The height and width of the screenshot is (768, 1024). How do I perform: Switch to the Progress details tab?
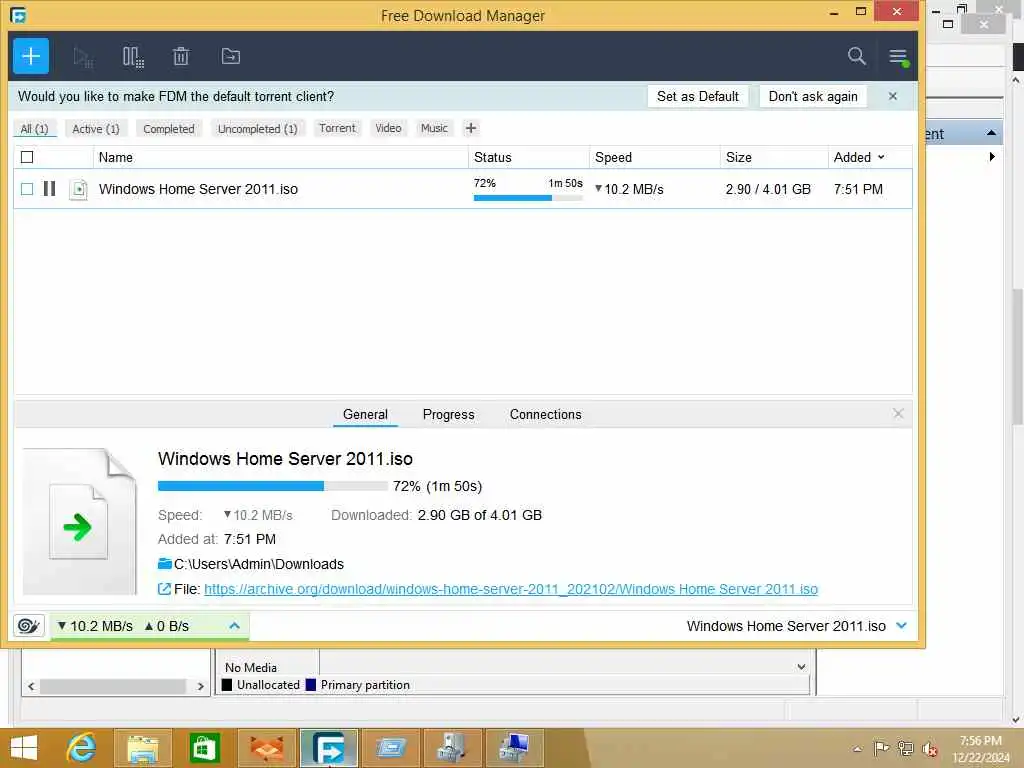point(449,415)
